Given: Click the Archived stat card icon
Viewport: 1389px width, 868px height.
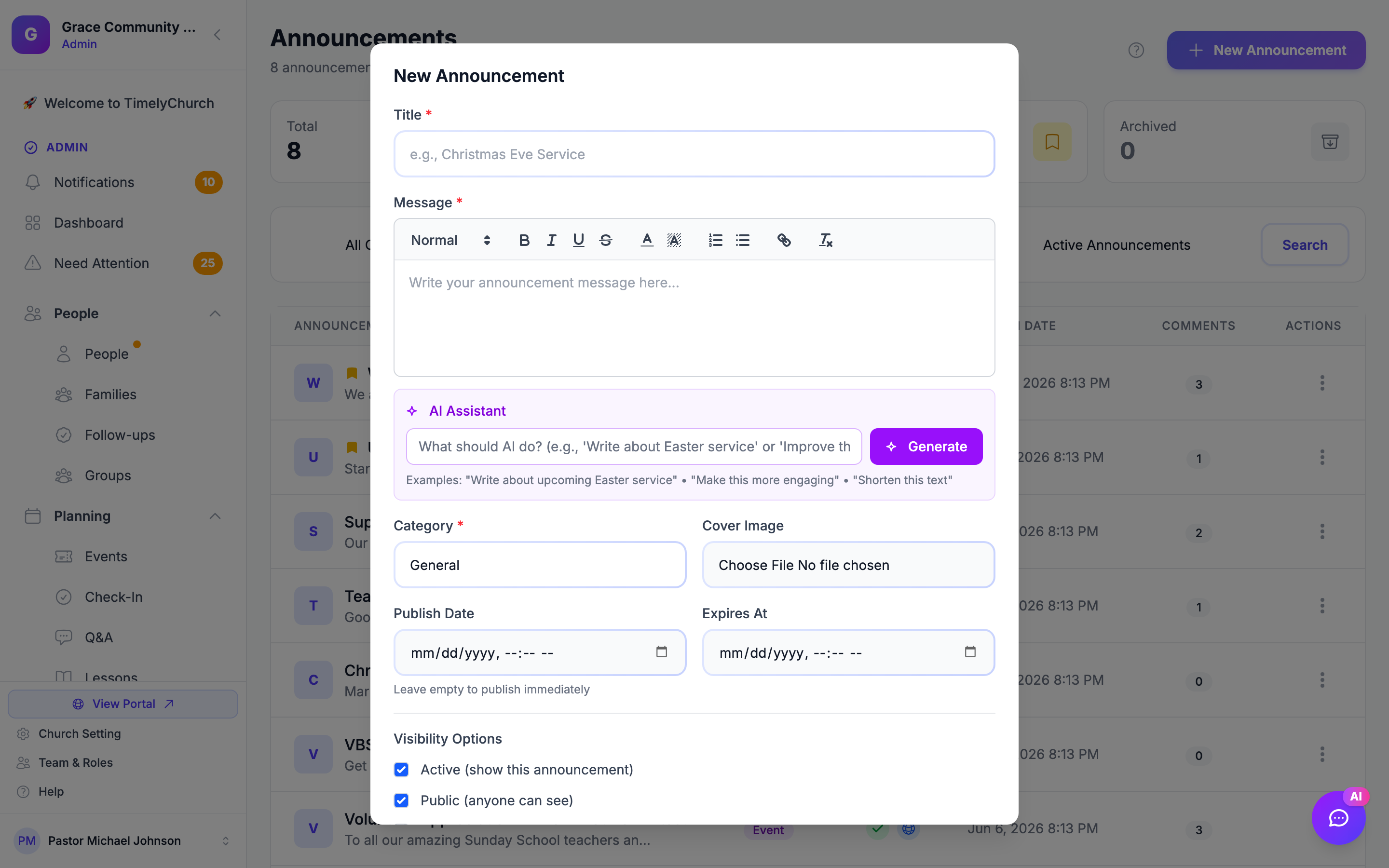Looking at the screenshot, I should click(x=1330, y=142).
